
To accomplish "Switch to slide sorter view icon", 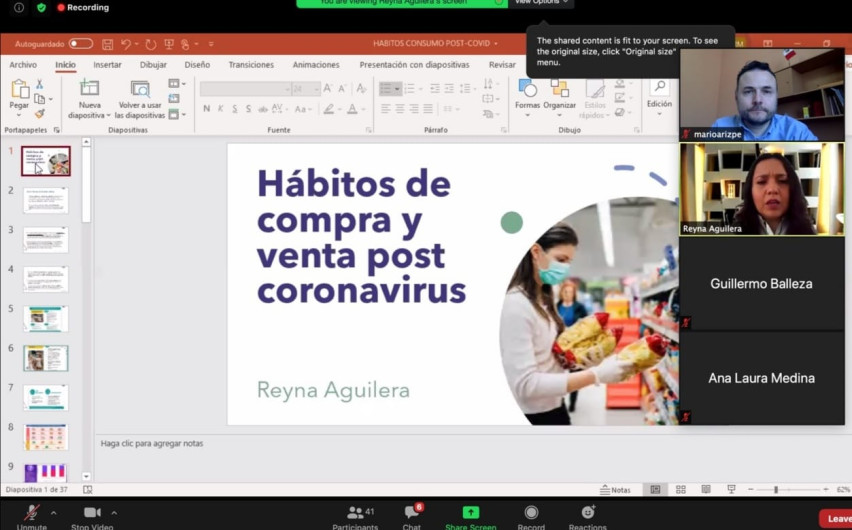I will 680,490.
